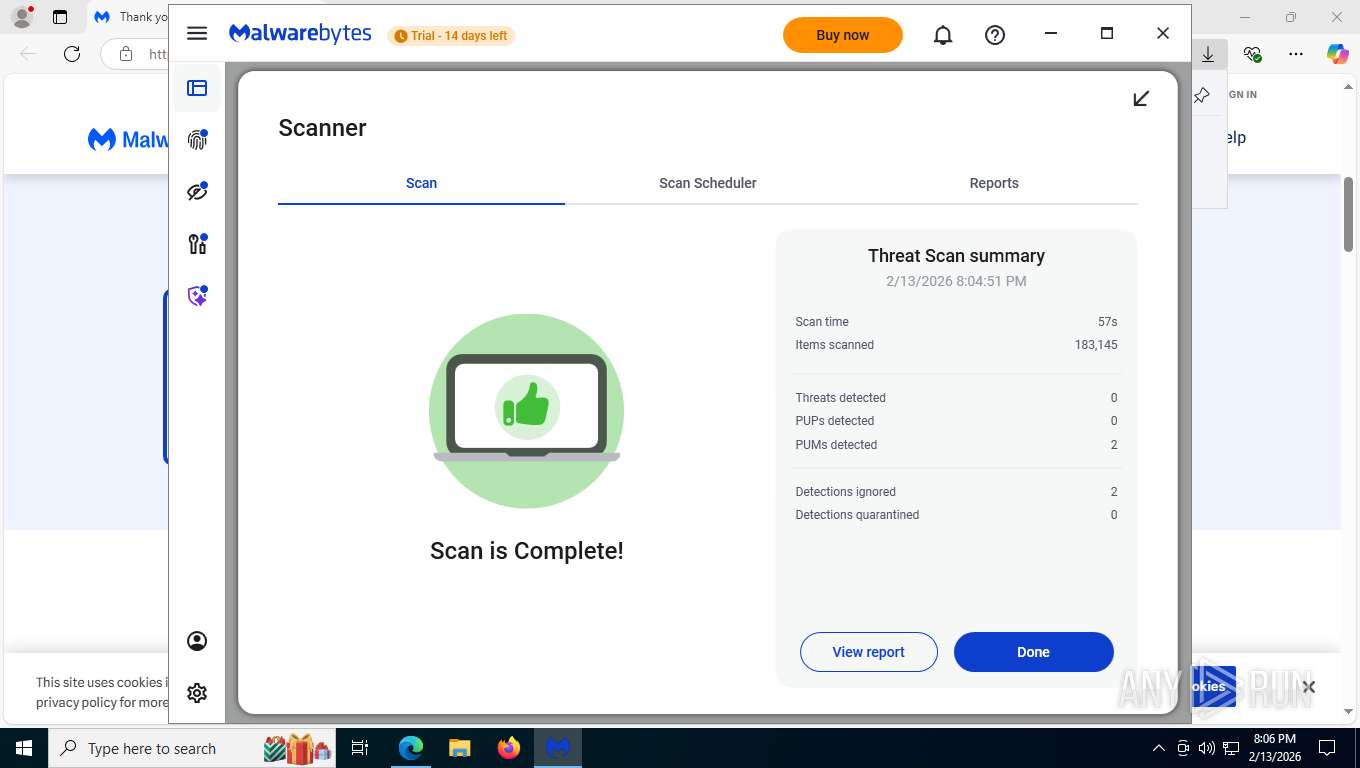
Task: Open the fingerprint identity protection icon
Action: 197,140
